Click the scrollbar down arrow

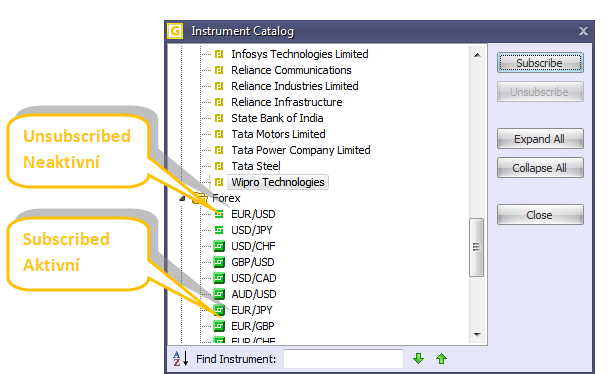tap(477, 334)
